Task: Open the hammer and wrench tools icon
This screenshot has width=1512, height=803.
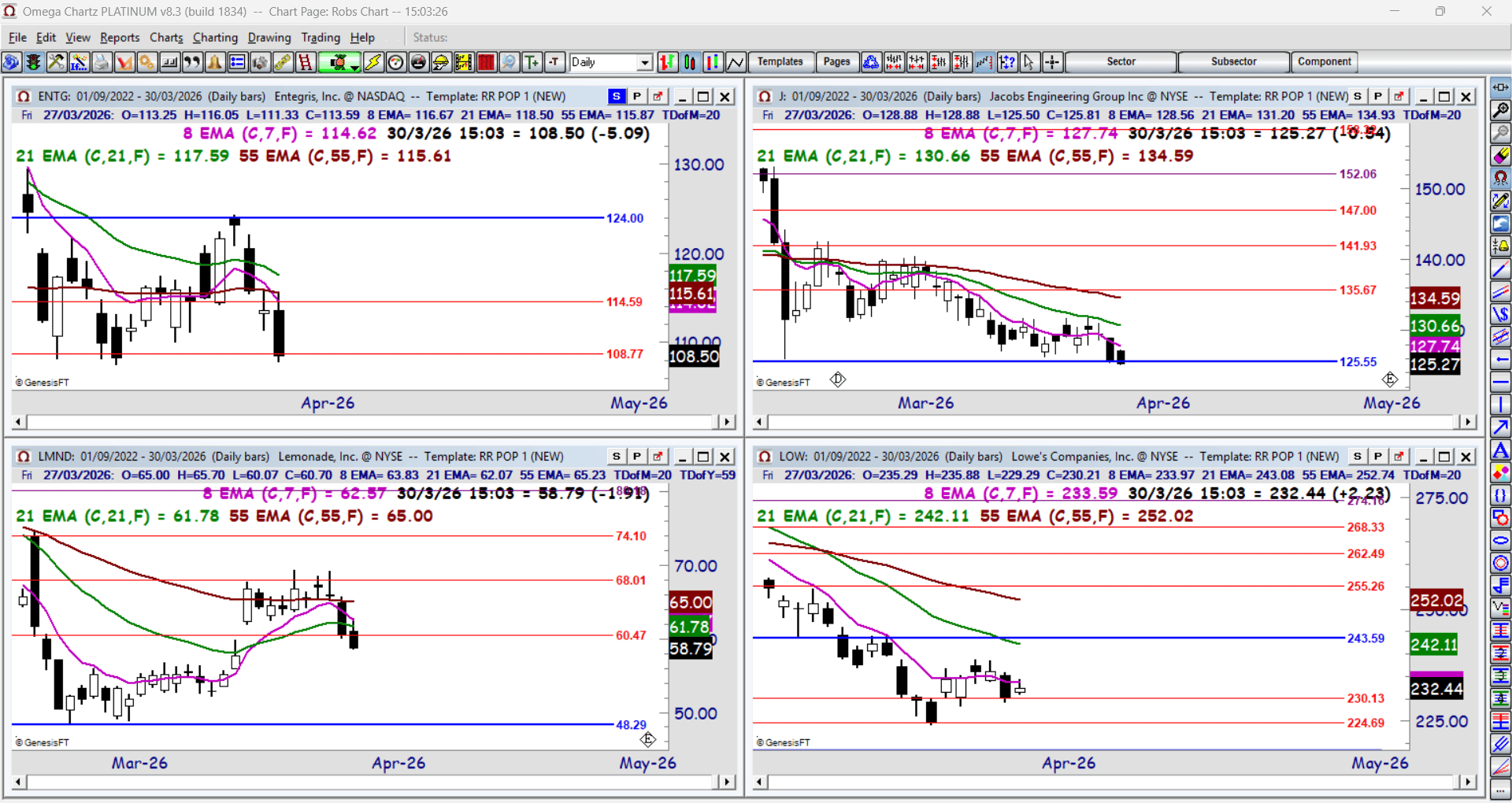Action: click(x=56, y=62)
